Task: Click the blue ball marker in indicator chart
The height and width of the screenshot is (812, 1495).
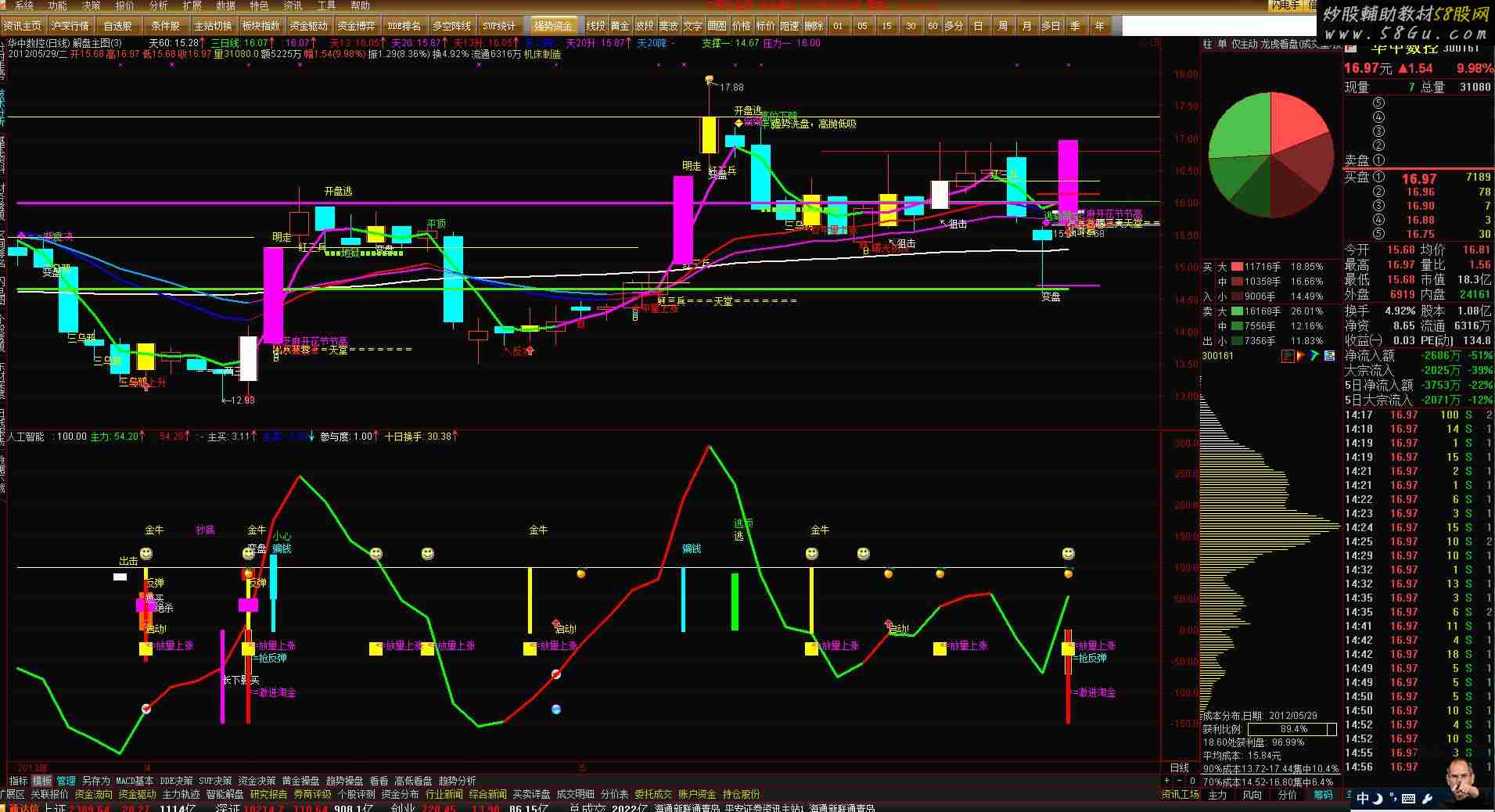Action: pos(555,710)
